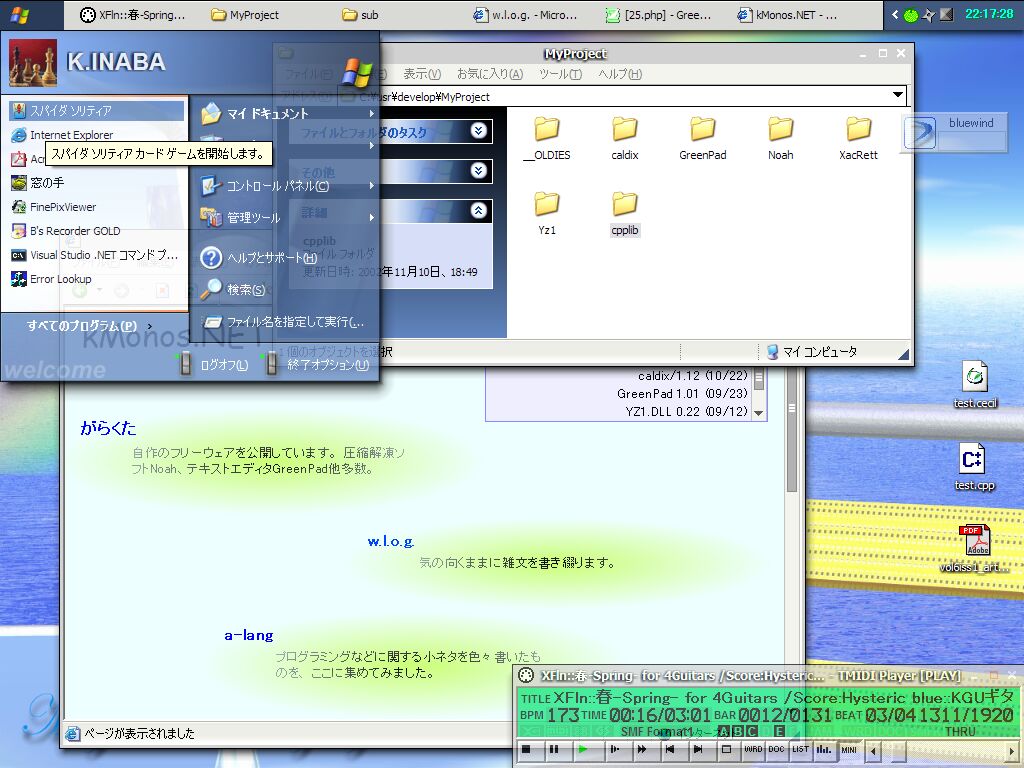
Task: Open コントロール パネル submenu in Start menu
Action: (286, 186)
